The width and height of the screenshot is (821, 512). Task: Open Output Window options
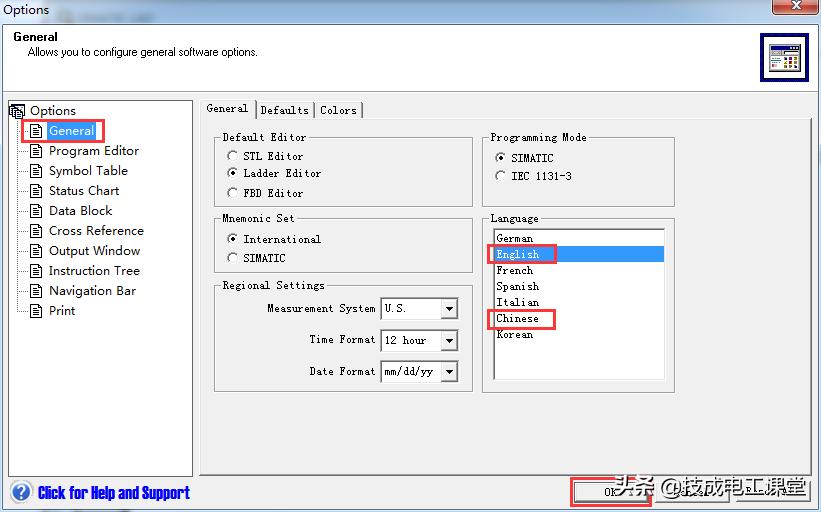(94, 251)
